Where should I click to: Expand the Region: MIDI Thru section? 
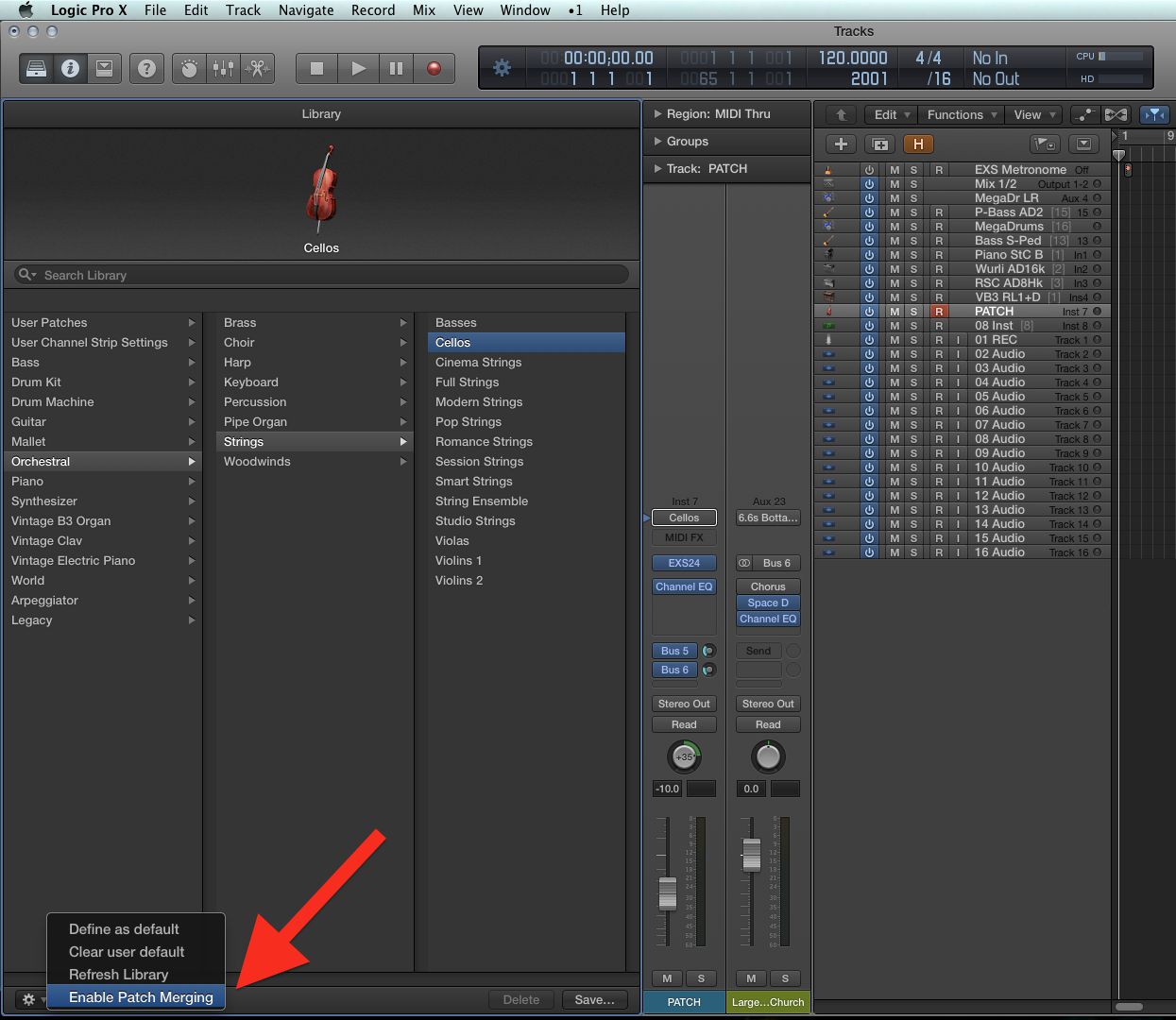pyautogui.click(x=658, y=113)
